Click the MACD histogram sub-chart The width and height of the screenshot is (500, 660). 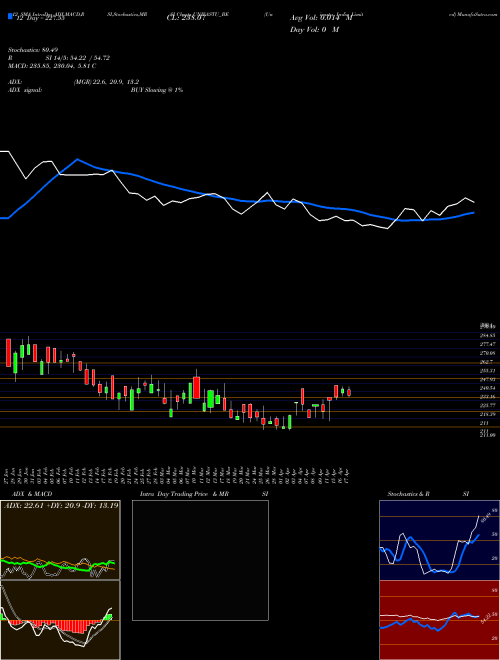click(x=60, y=620)
